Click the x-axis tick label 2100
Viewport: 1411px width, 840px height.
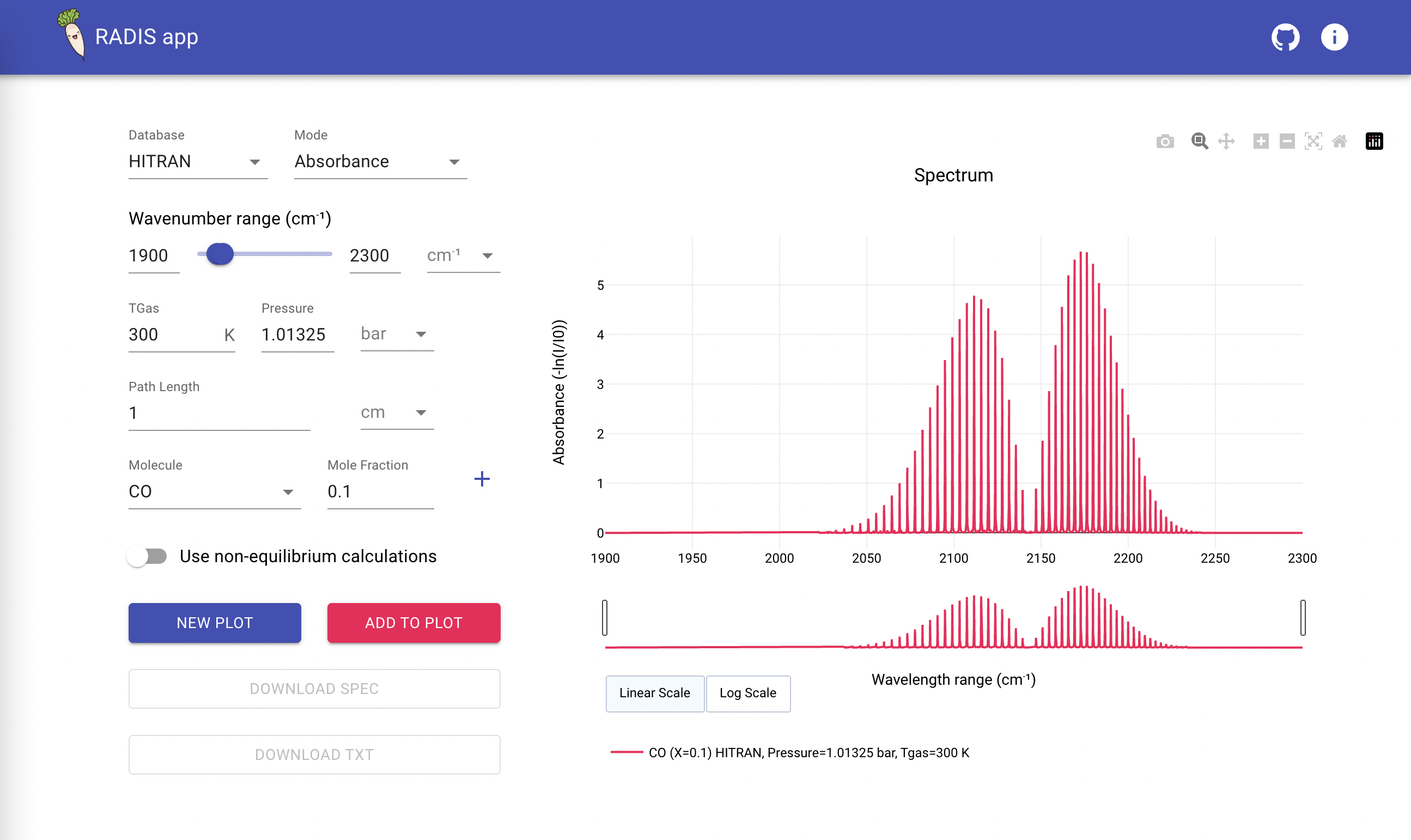tap(953, 558)
